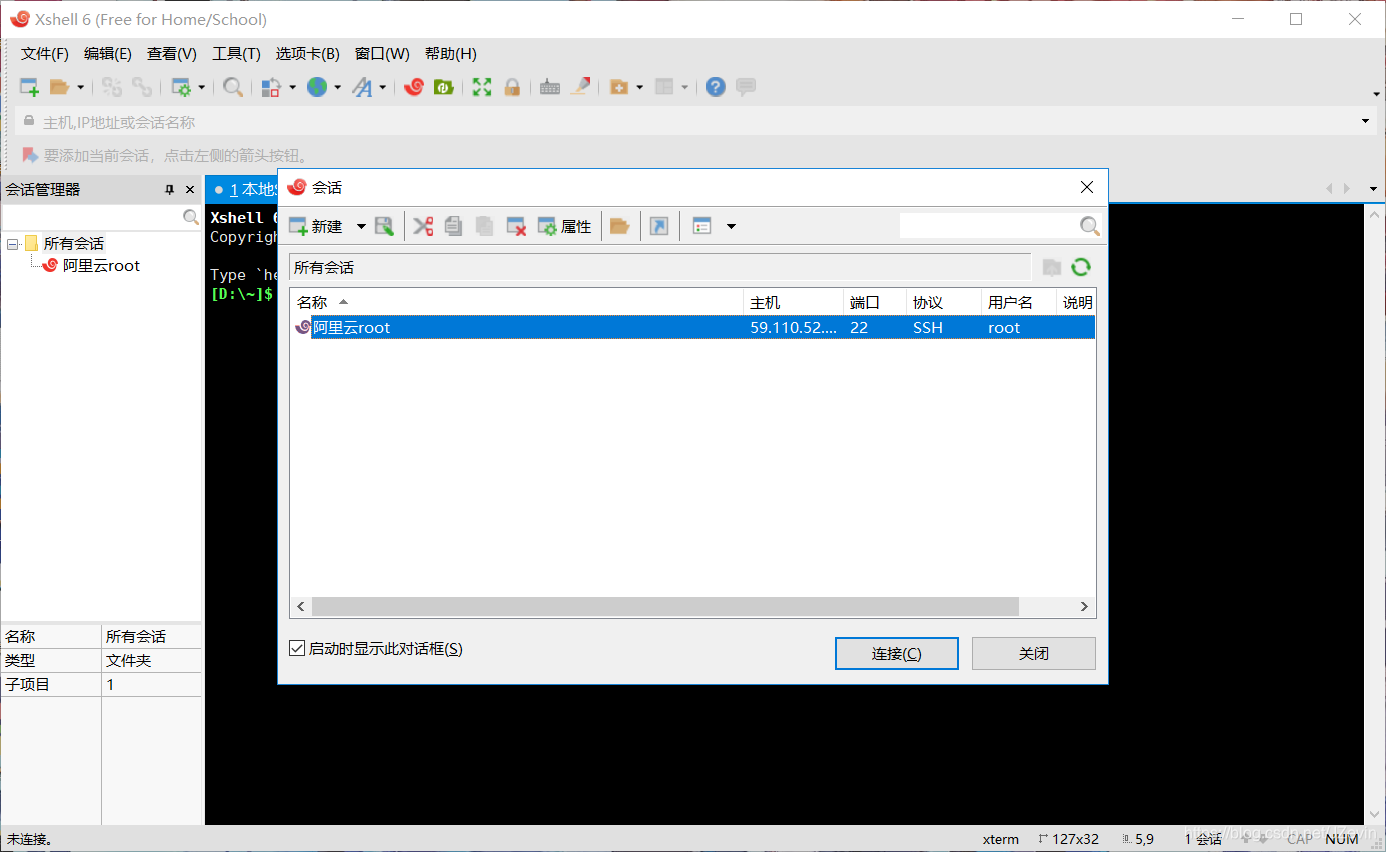Click the terminal vertical scrollbar up arrow
The width and height of the screenshot is (1386, 852).
[1374, 213]
